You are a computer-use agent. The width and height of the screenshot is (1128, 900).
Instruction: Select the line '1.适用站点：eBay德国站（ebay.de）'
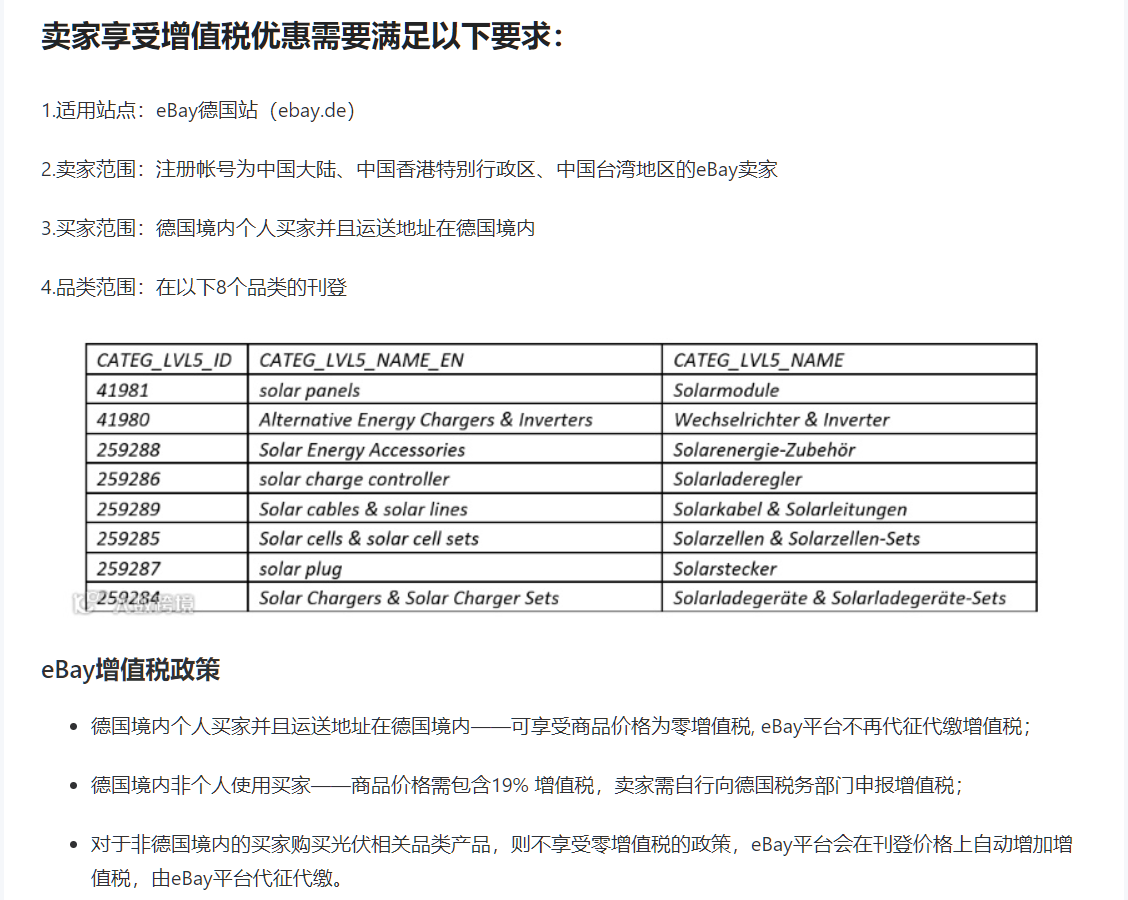click(x=198, y=111)
